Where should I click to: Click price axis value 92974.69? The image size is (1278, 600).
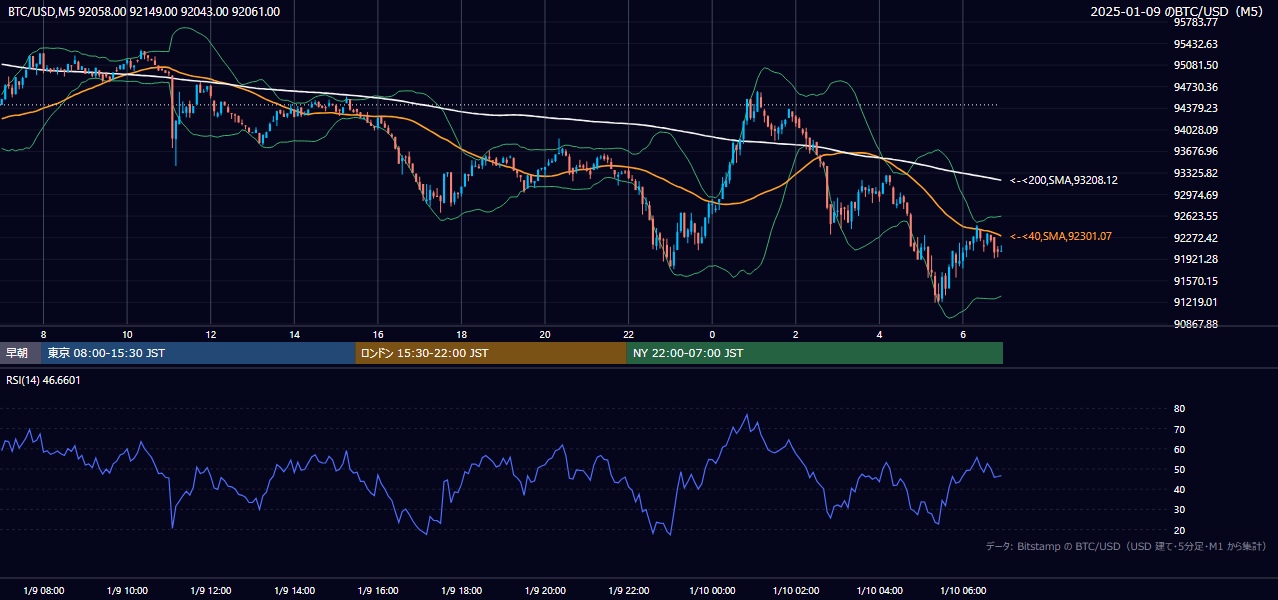point(1196,195)
